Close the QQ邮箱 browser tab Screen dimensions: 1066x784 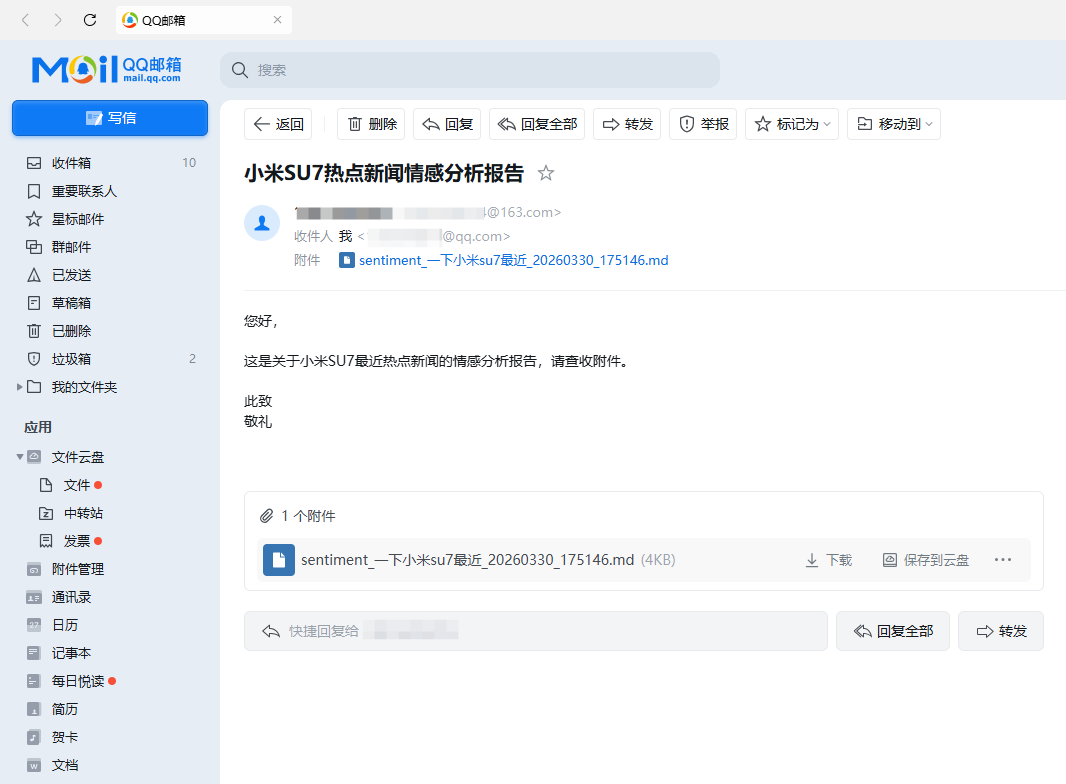click(277, 20)
